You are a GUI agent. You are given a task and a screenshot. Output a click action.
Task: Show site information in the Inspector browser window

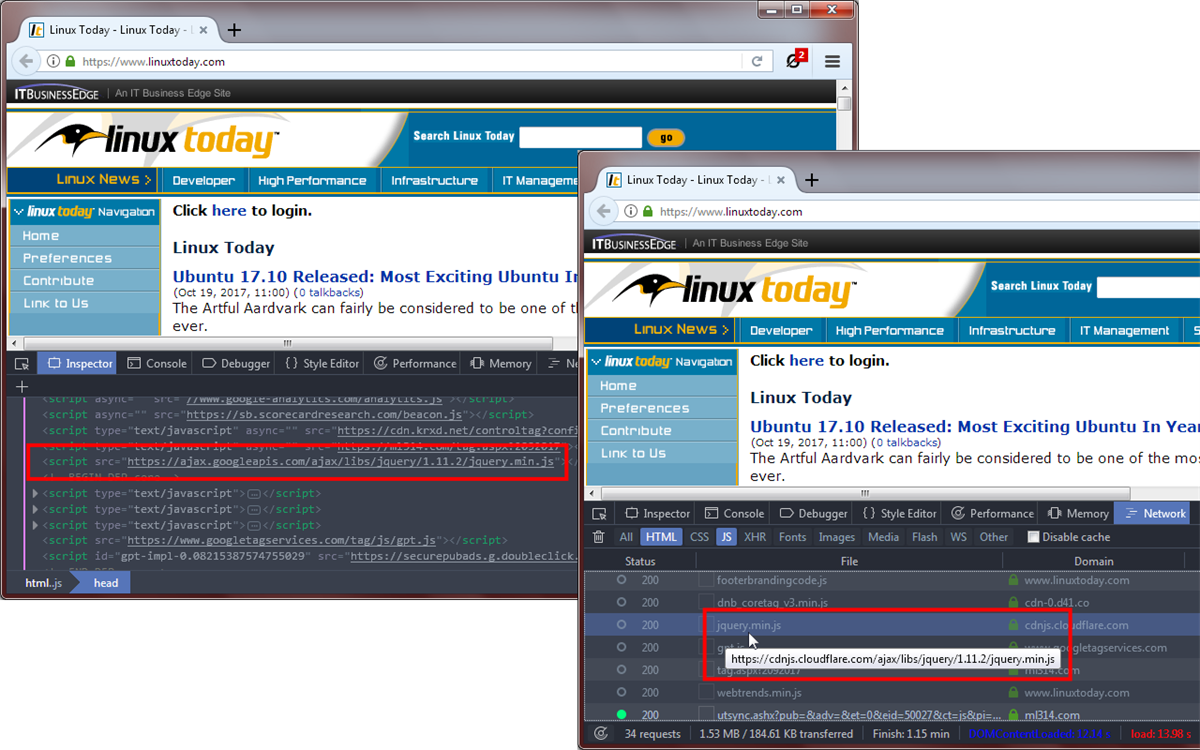(x=54, y=61)
